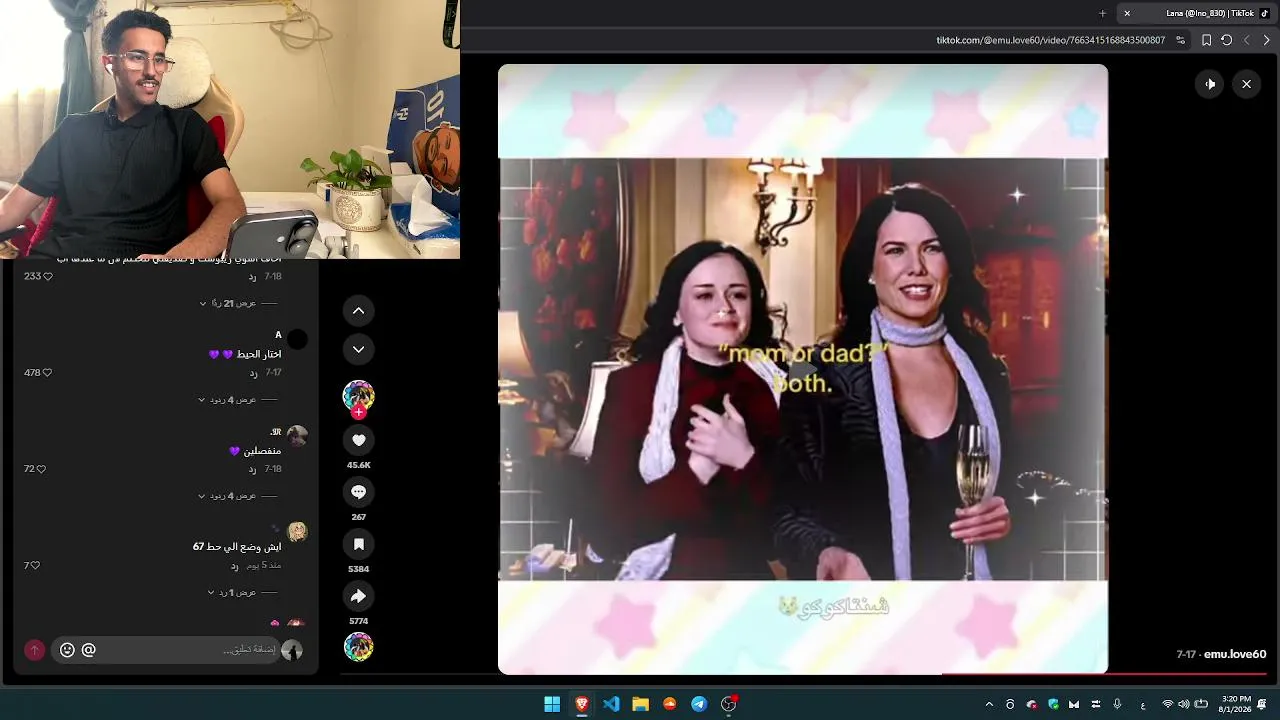The width and height of the screenshot is (1280, 720).
Task: Open Windows notifications bell
Action: [x=1263, y=704]
